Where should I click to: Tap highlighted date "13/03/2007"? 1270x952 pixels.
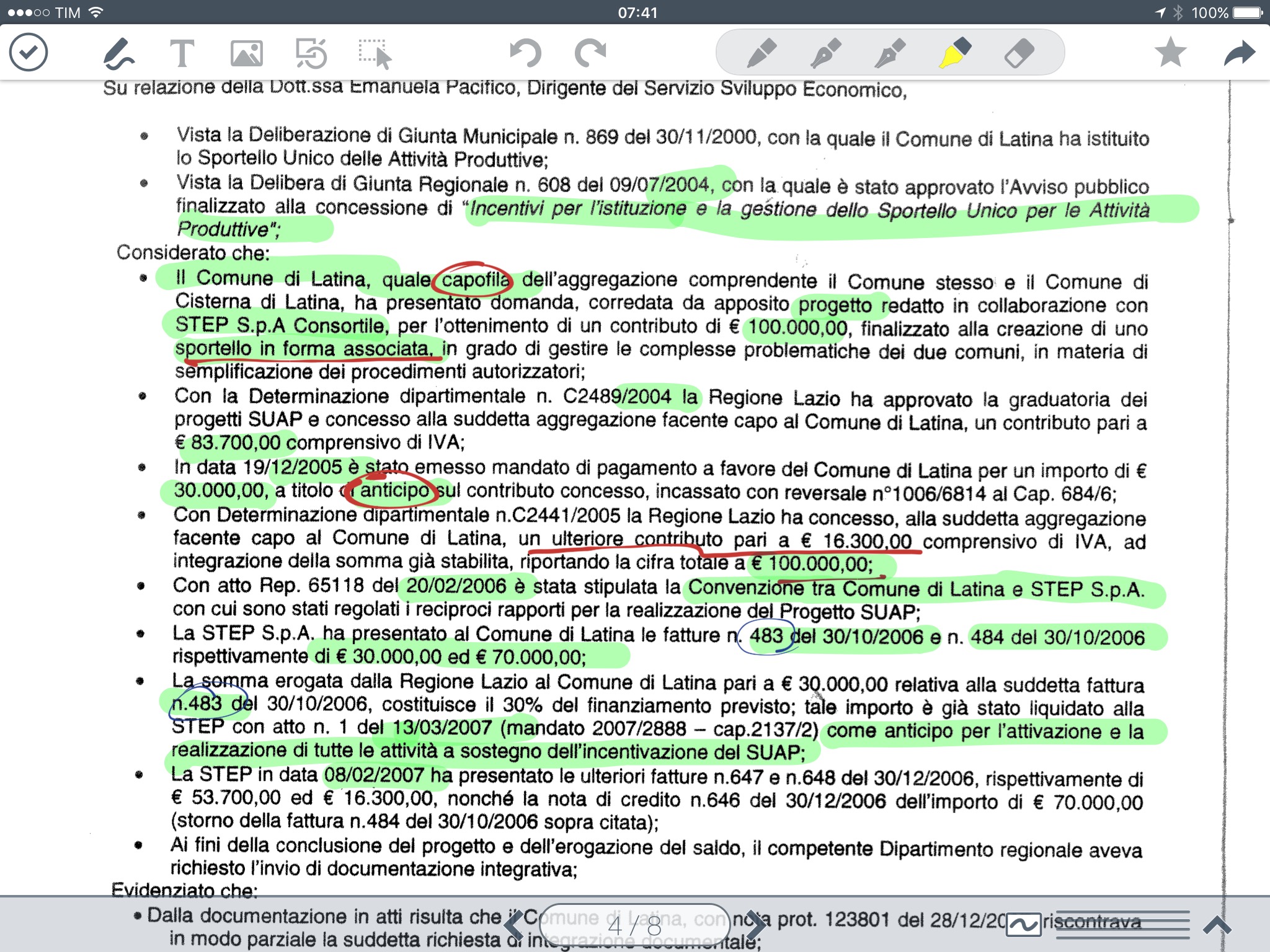[443, 727]
